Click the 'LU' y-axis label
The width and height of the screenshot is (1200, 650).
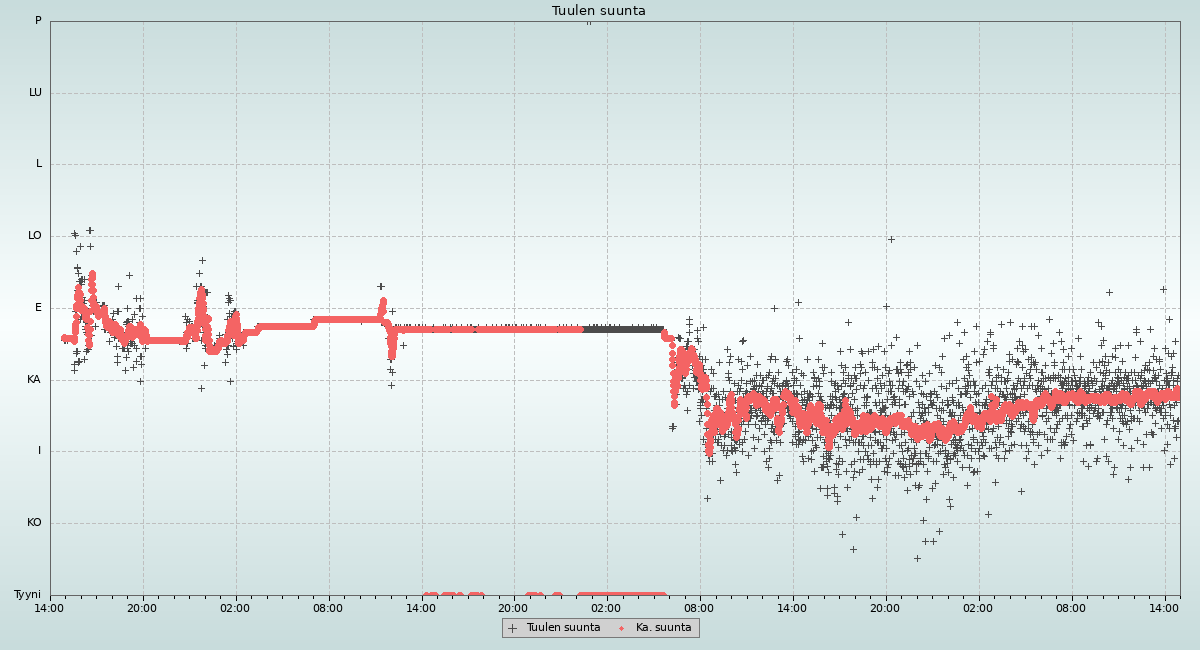click(35, 93)
